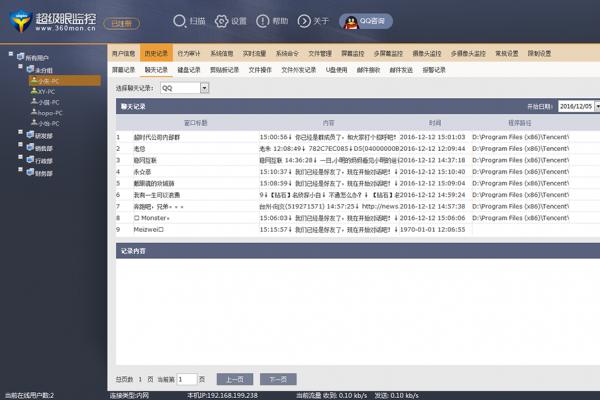Click the 下一页 next page button

[278, 379]
